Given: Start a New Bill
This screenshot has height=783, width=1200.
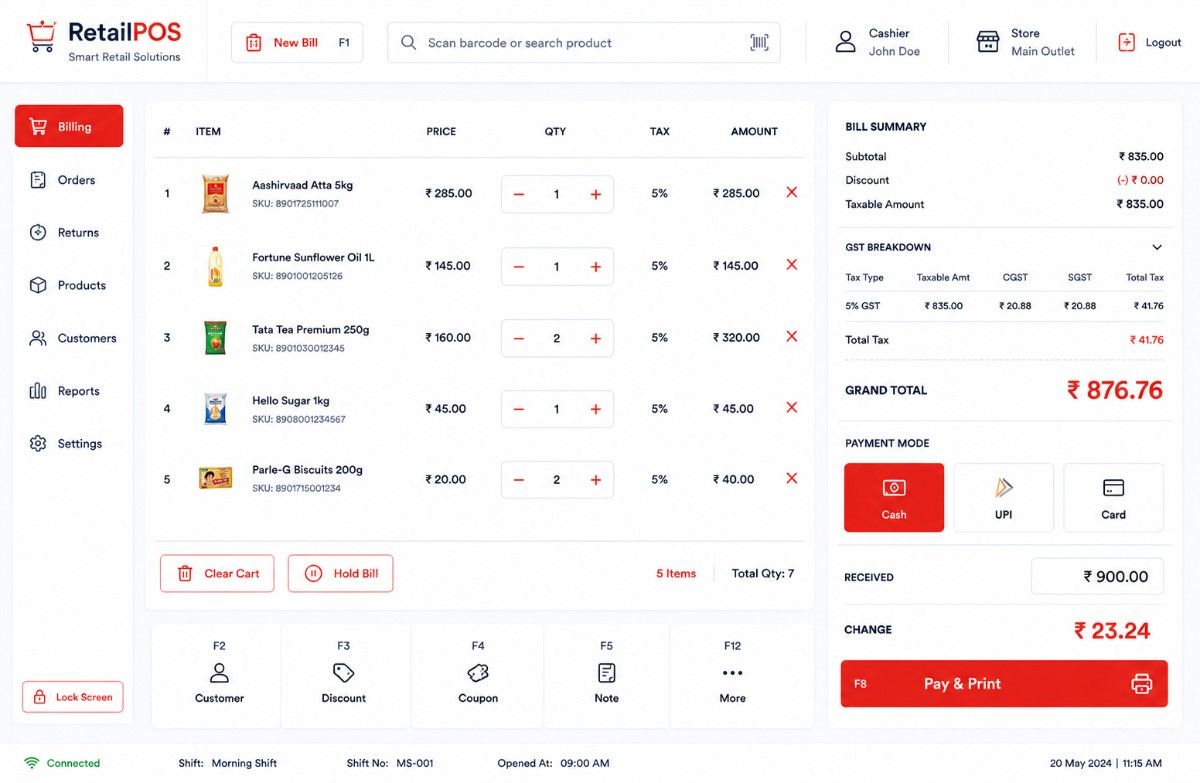Looking at the screenshot, I should coord(297,43).
